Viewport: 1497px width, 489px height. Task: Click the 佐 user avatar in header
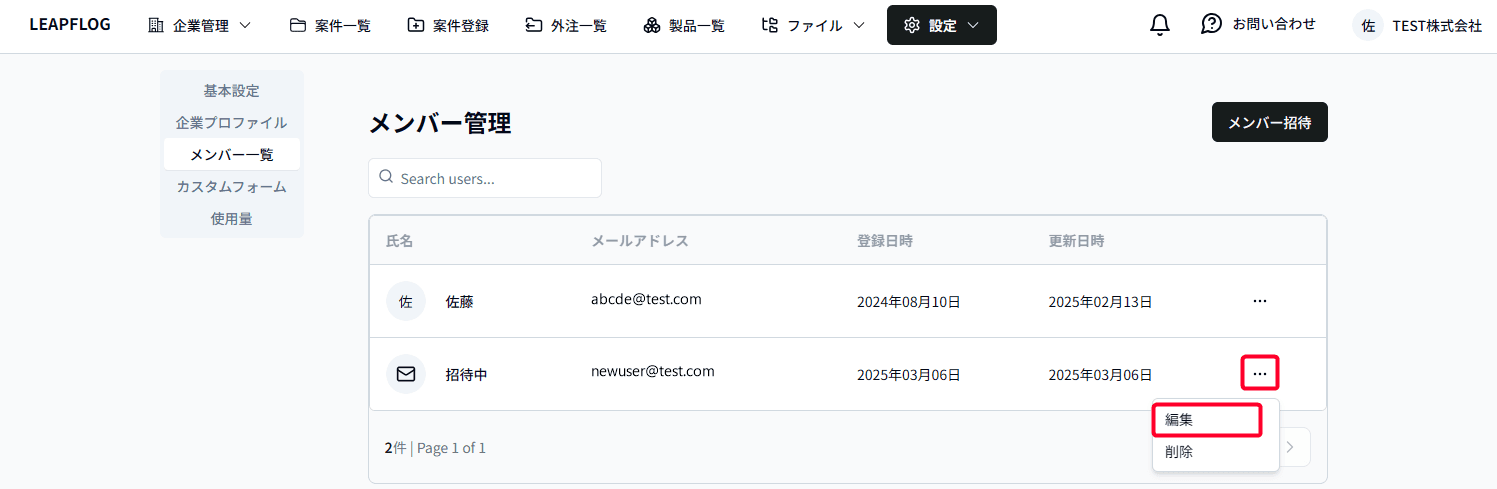[1367, 26]
